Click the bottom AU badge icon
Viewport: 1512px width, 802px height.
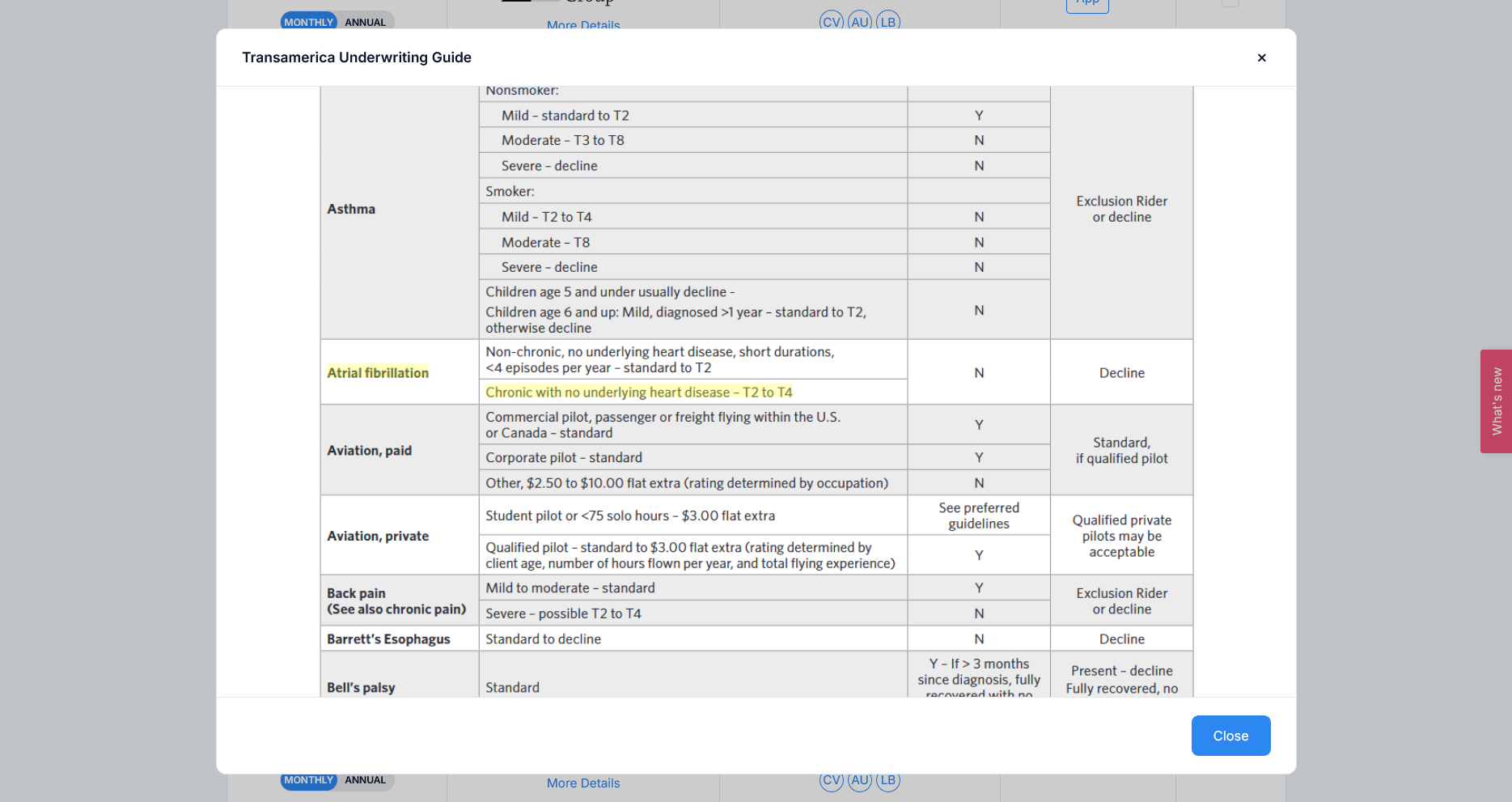tap(860, 780)
